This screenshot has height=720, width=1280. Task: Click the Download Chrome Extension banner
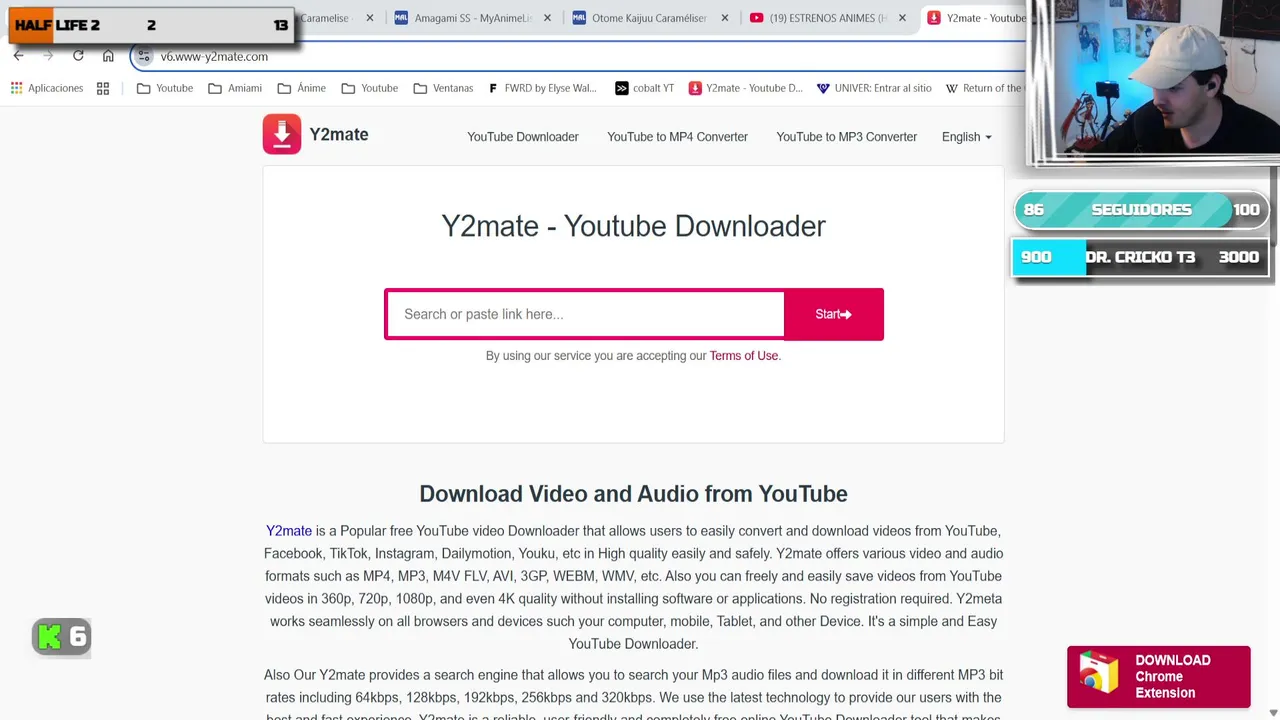(x=1158, y=677)
